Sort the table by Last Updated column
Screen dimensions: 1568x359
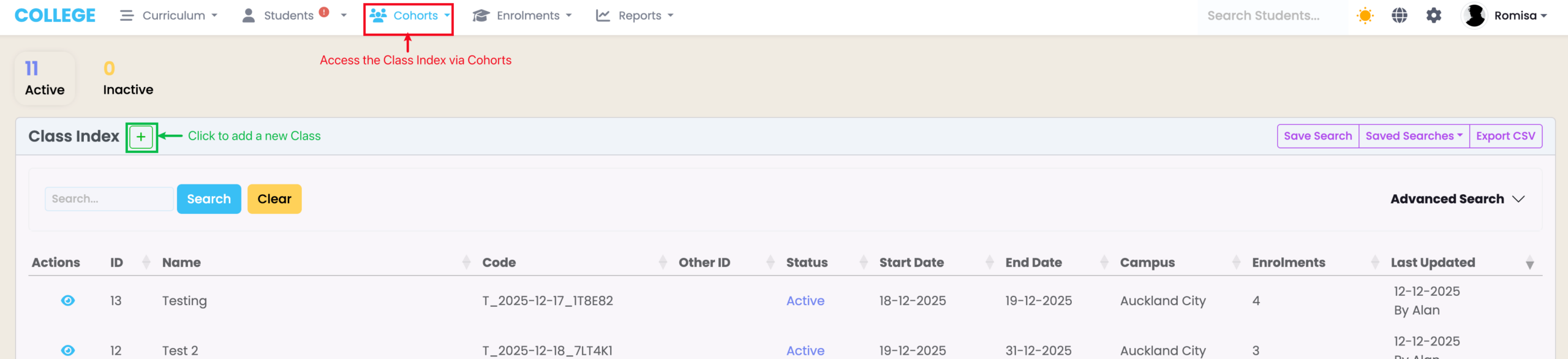coord(1433,263)
